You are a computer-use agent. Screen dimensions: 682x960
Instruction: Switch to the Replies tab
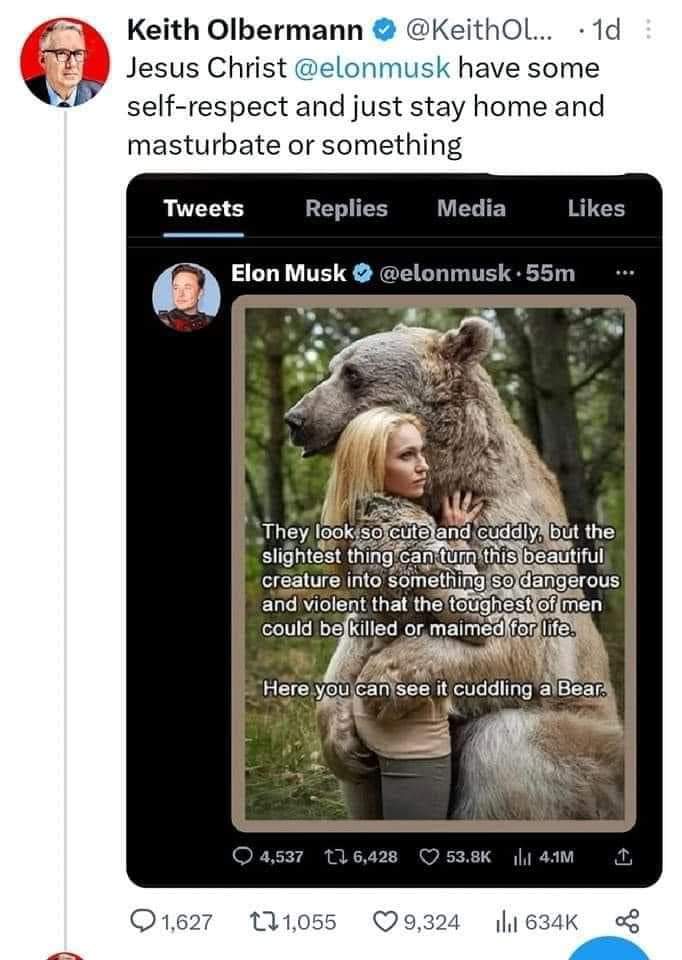(x=346, y=208)
